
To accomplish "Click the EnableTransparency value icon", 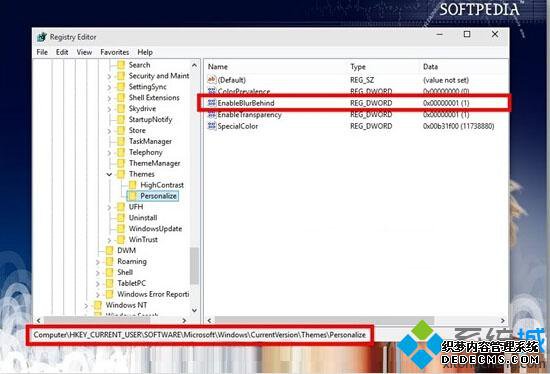I will tap(212, 114).
